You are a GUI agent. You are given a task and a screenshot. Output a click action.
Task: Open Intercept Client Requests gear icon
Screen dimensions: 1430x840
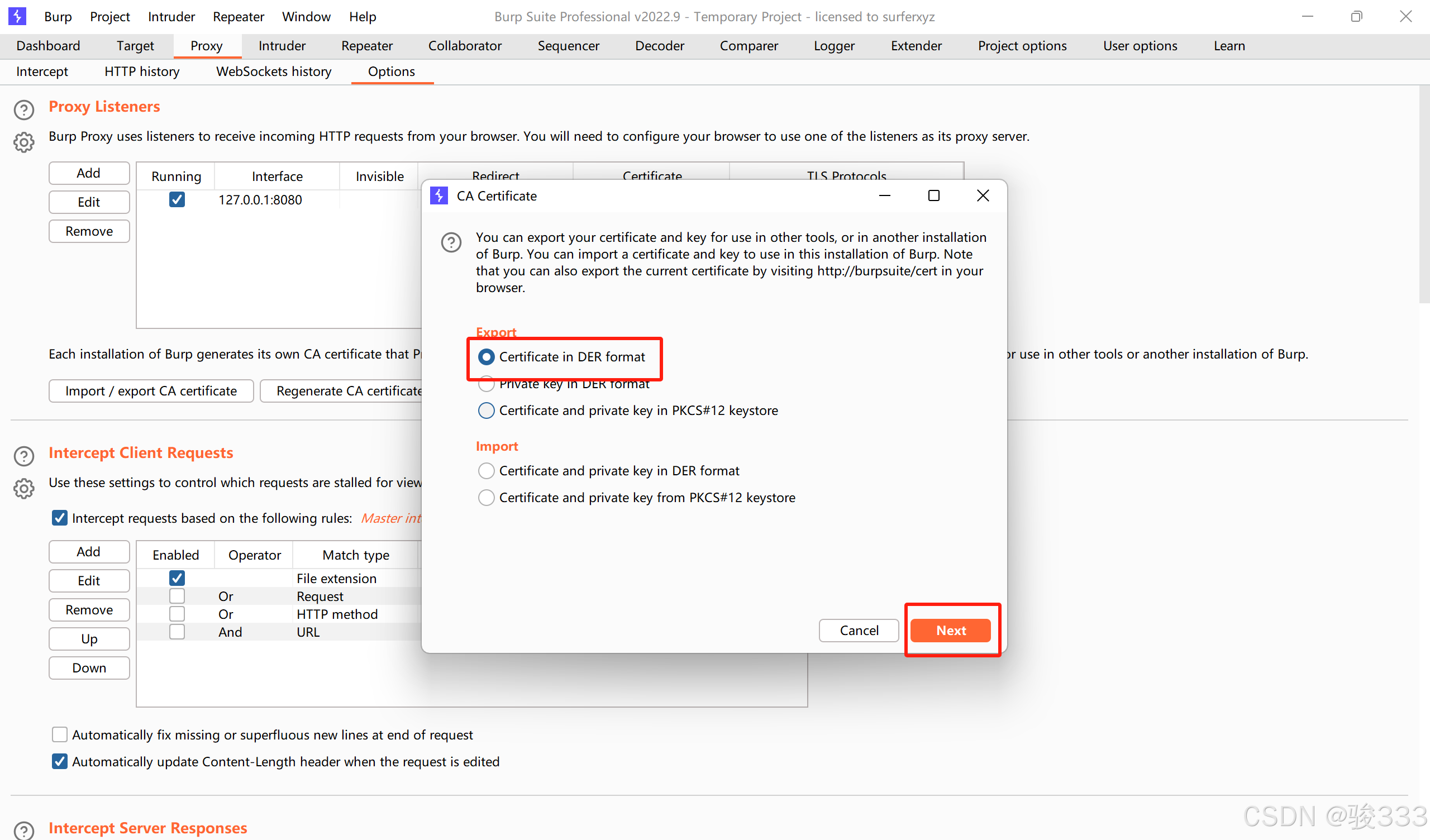24,488
